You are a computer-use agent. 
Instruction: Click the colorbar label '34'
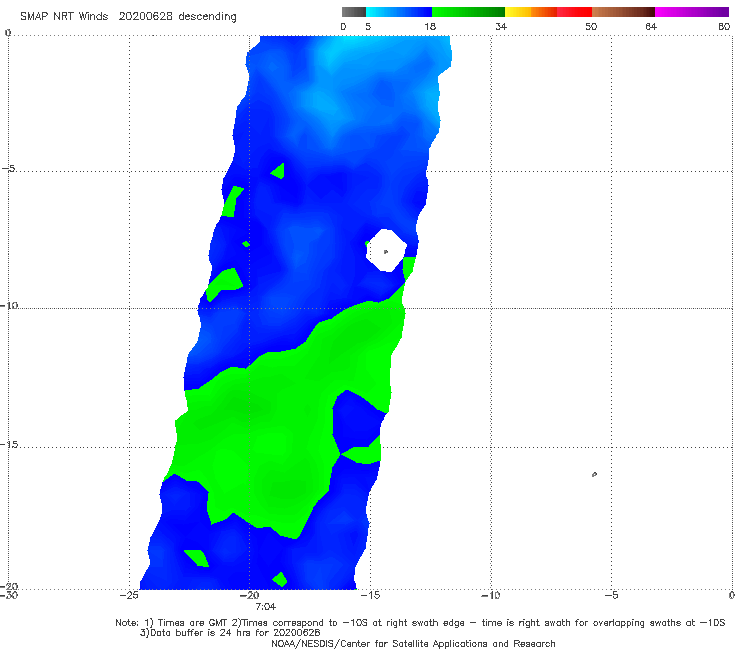501,27
